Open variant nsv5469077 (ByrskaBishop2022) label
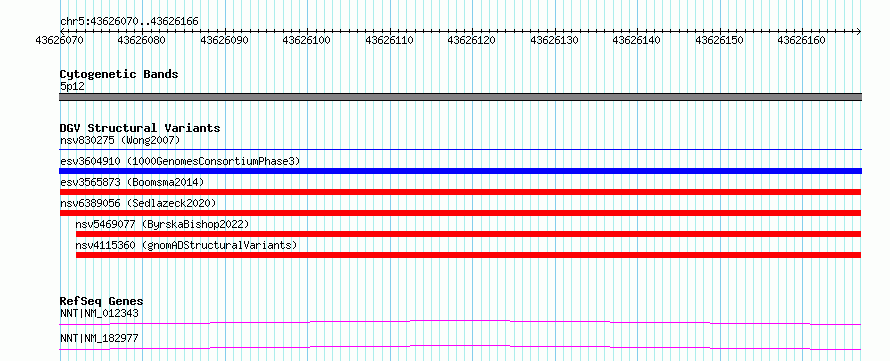The height and width of the screenshot is (361, 890). (x=162, y=224)
